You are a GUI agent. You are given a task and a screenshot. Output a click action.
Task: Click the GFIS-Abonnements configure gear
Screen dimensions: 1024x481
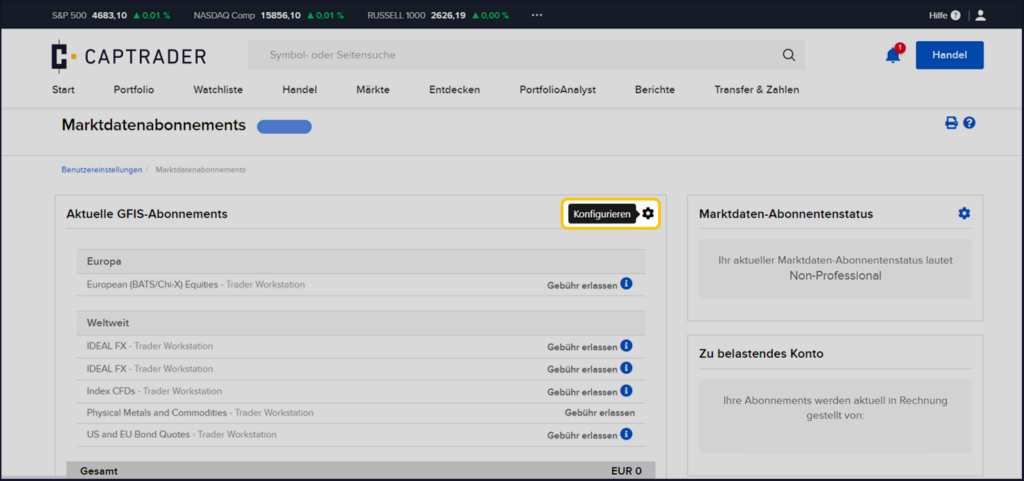(x=647, y=213)
